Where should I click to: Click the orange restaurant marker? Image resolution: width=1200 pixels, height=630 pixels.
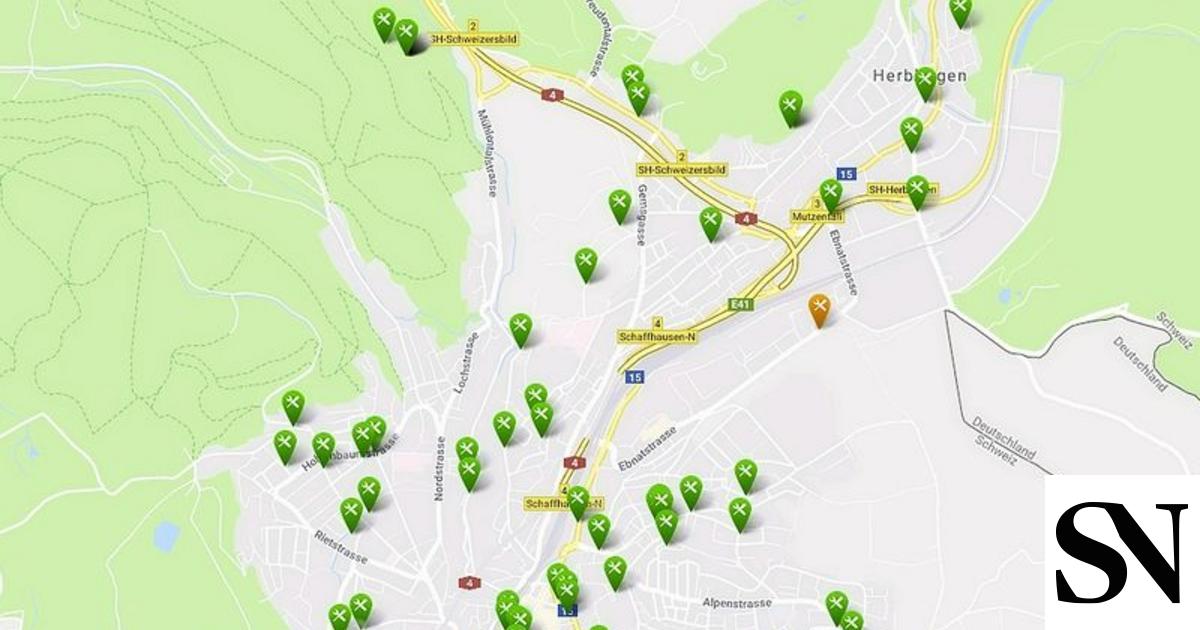[820, 310]
